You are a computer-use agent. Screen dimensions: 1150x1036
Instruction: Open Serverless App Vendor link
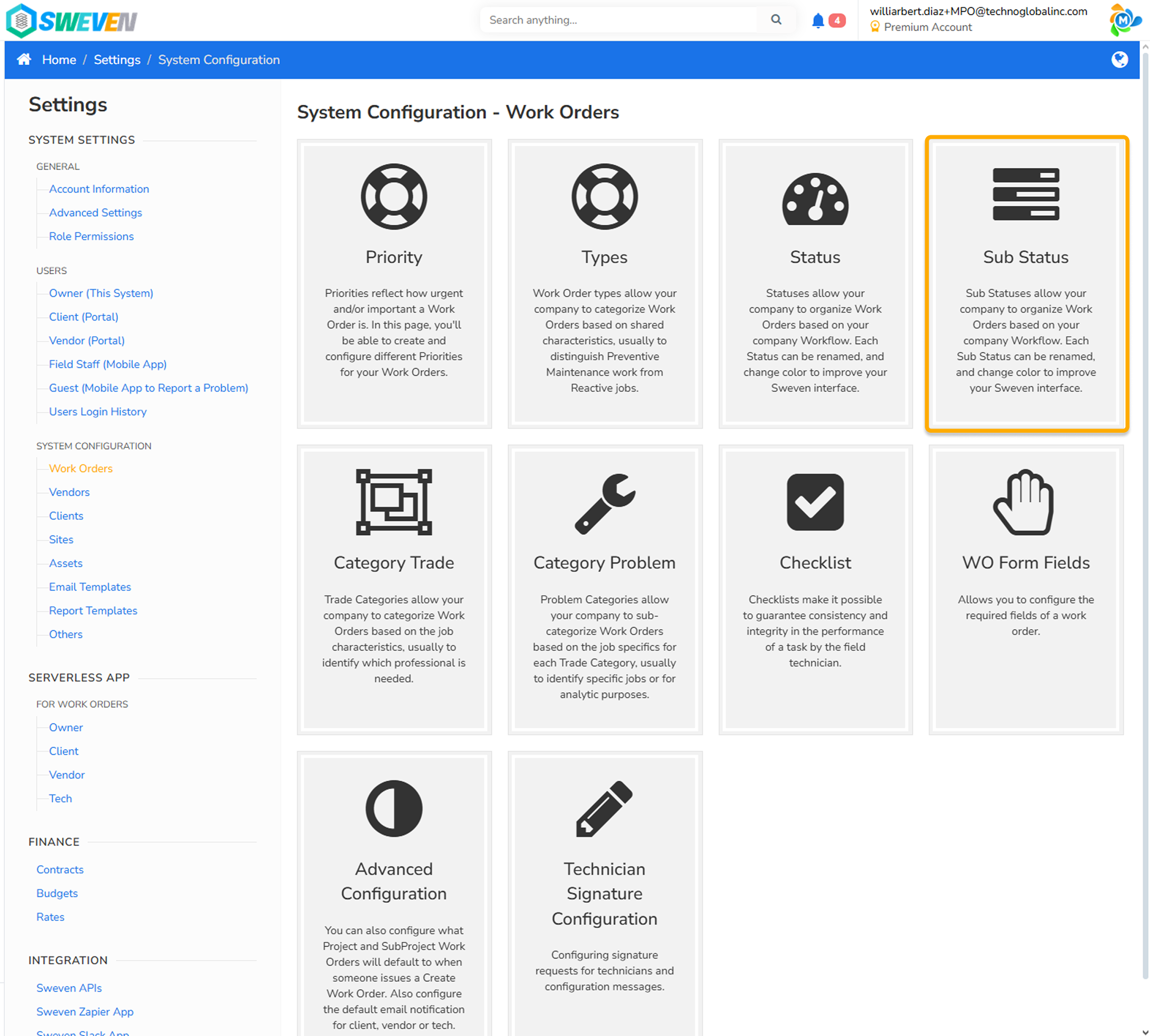click(x=67, y=775)
